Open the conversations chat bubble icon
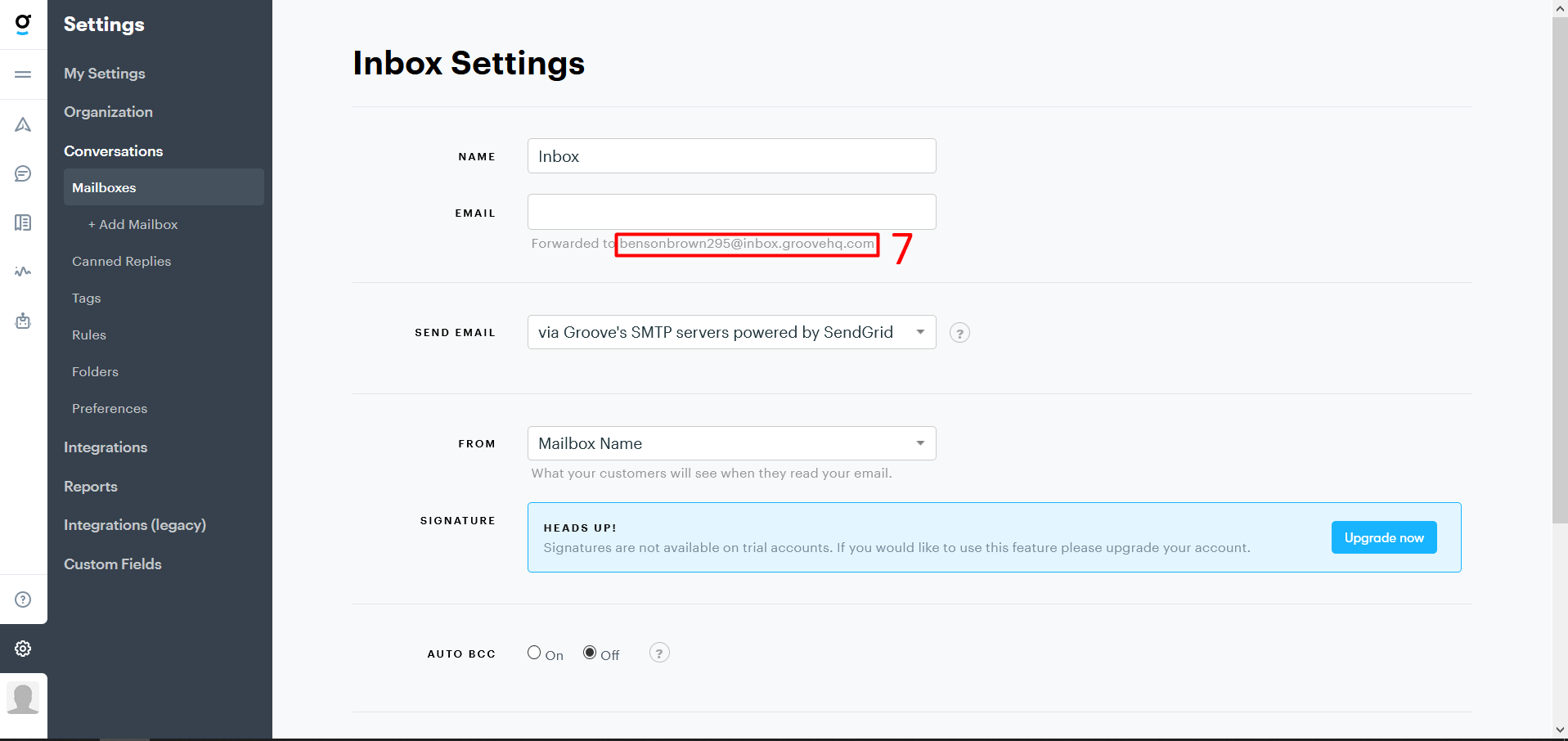This screenshot has height=741, width=1568. click(23, 173)
